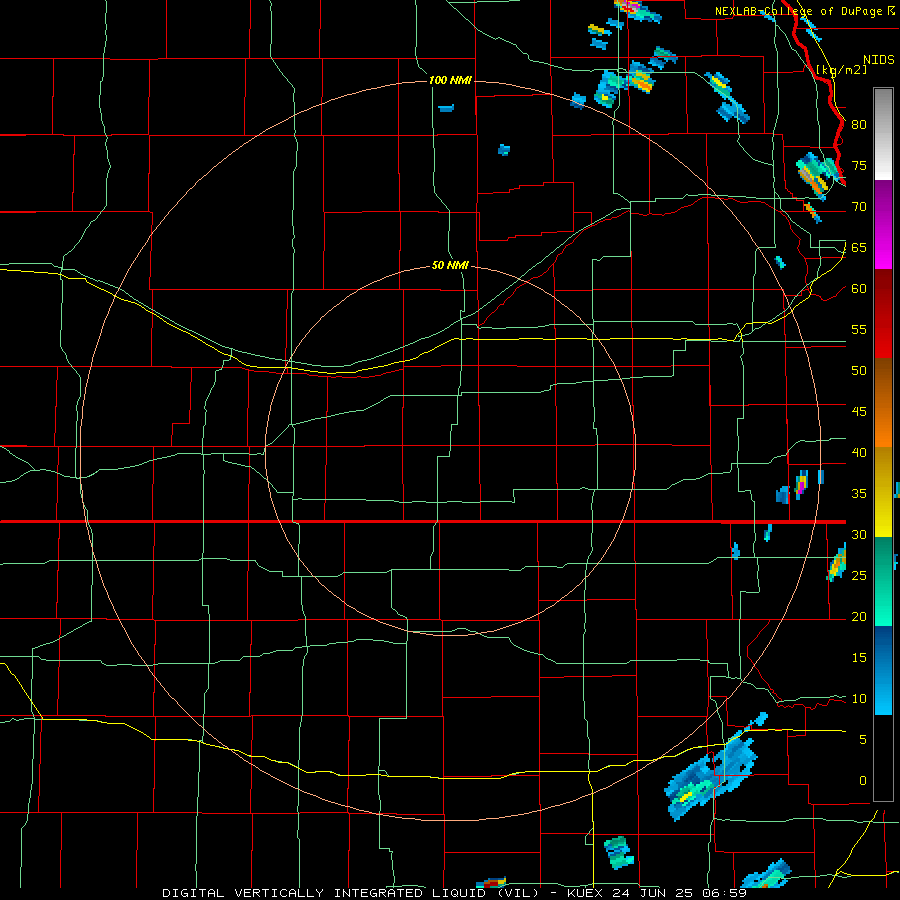Click the 60 value on the VIL scale

[859, 289]
